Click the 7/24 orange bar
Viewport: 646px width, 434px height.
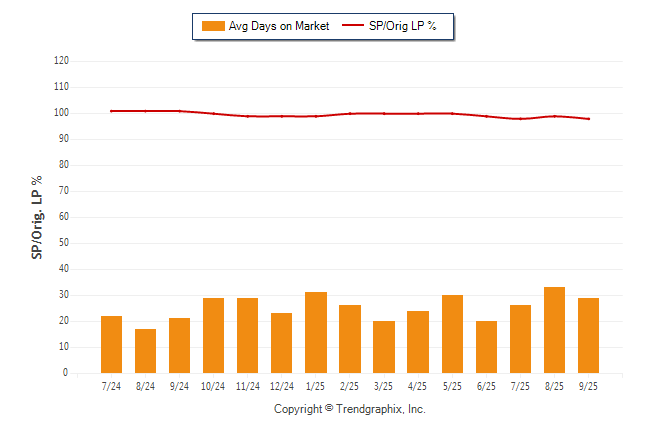click(x=111, y=344)
